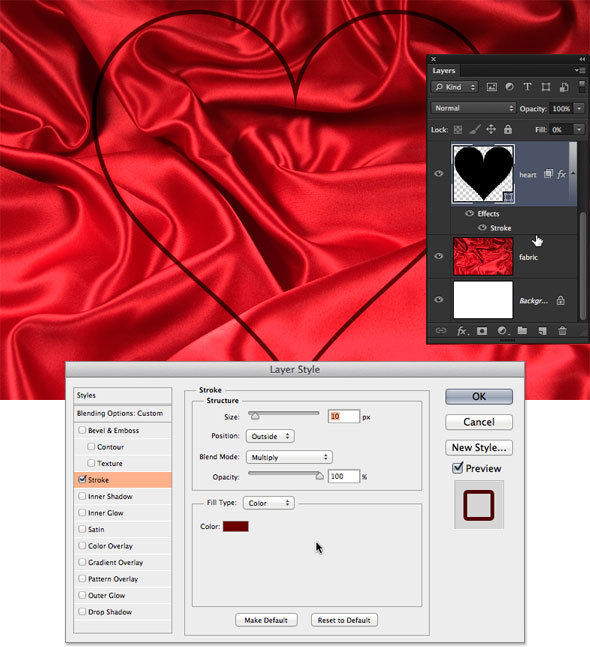Uncheck the Preview checkbox
590x647 pixels.
(x=458, y=468)
